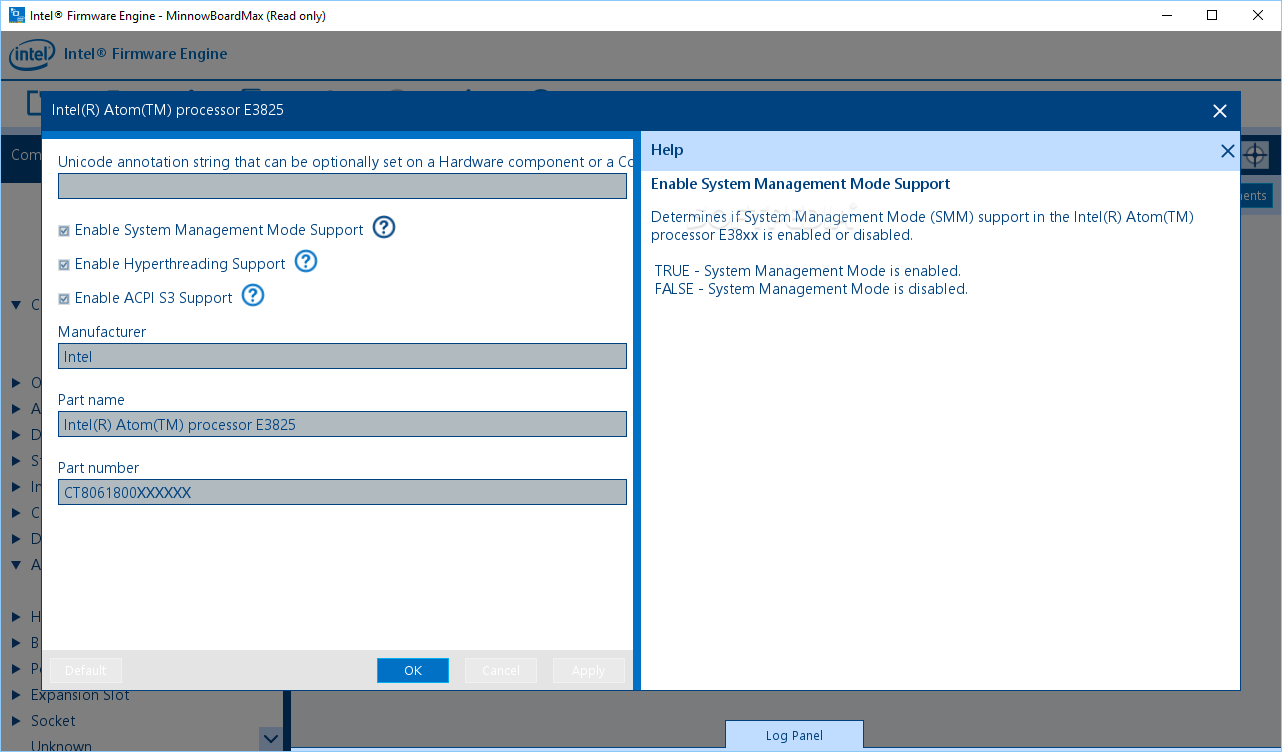Click the "FALSE - System Management Mode is disabled." line

(x=811, y=289)
